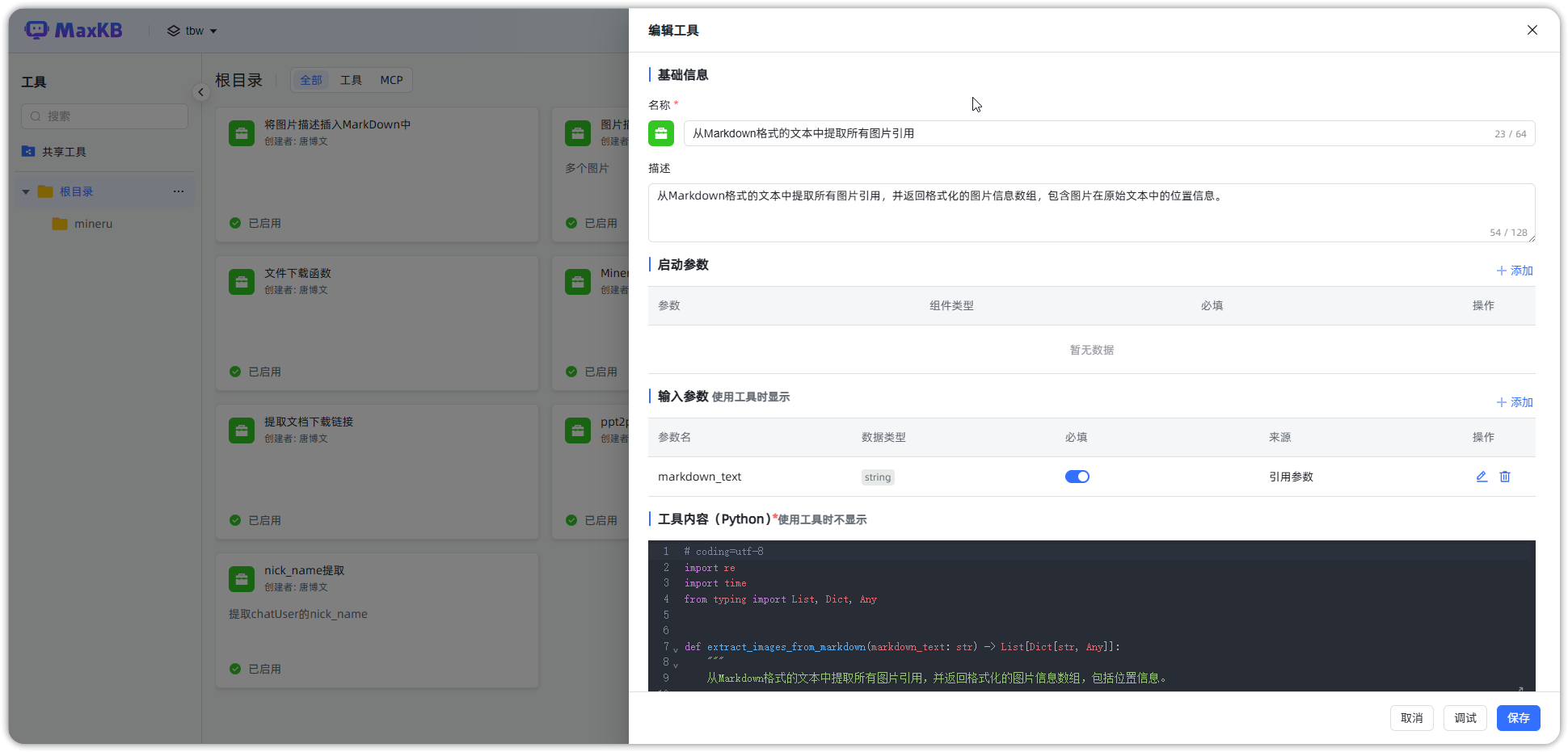Fold the function definition at line 7

[676, 649]
